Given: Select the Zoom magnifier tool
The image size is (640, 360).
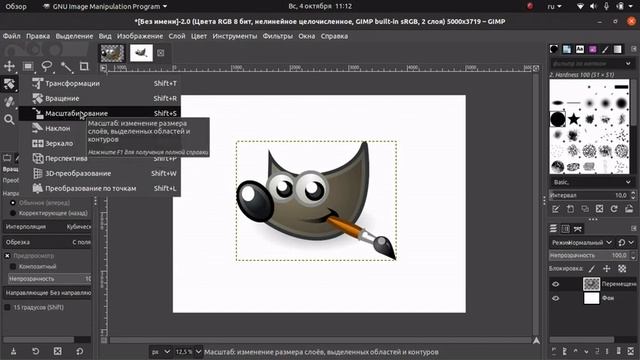Looking at the screenshot, I should (9, 120).
